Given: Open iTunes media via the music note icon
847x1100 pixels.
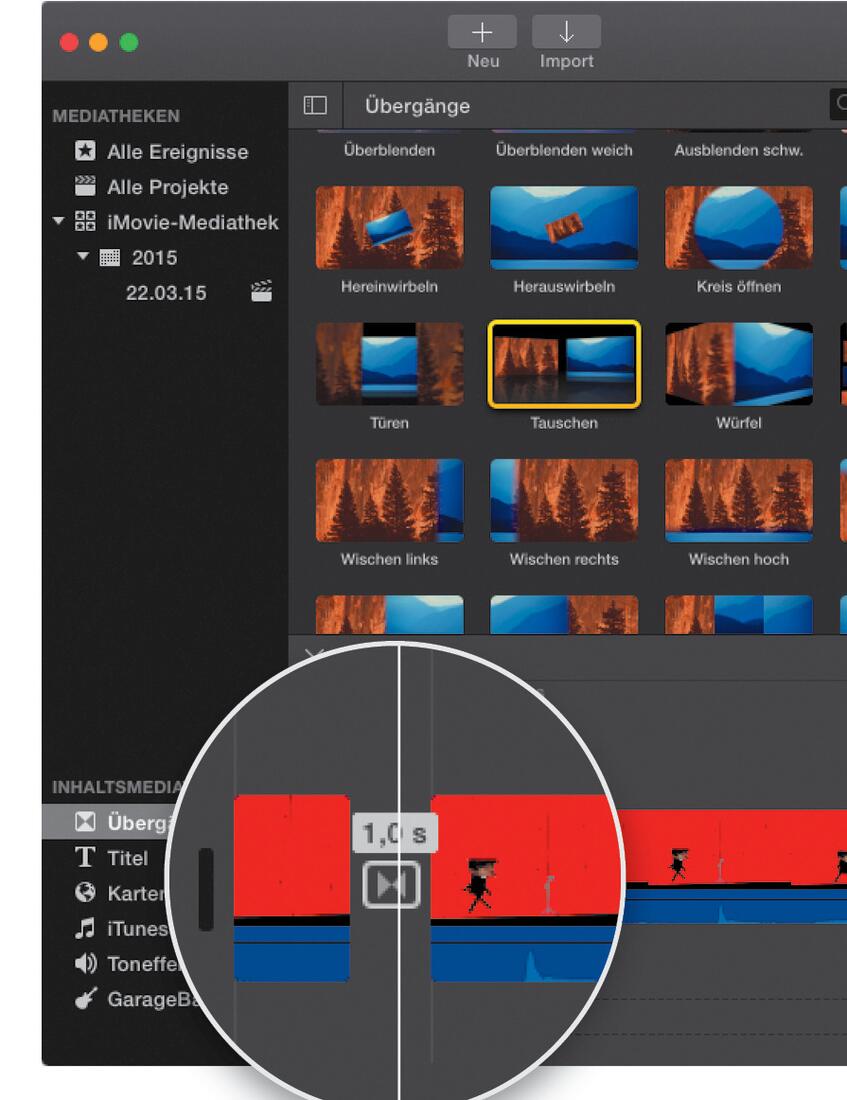Looking at the screenshot, I should pos(88,928).
